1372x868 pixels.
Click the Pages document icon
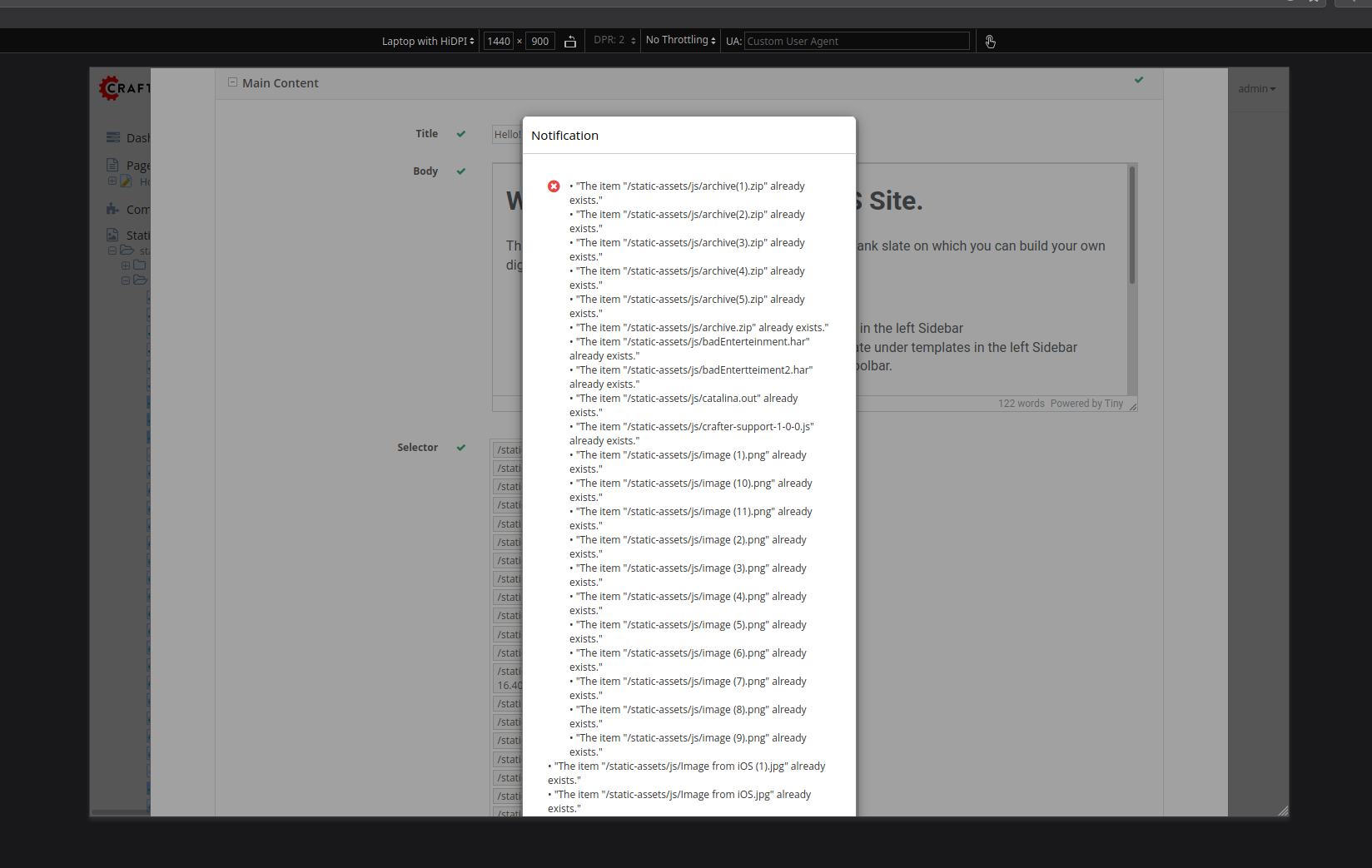click(113, 165)
